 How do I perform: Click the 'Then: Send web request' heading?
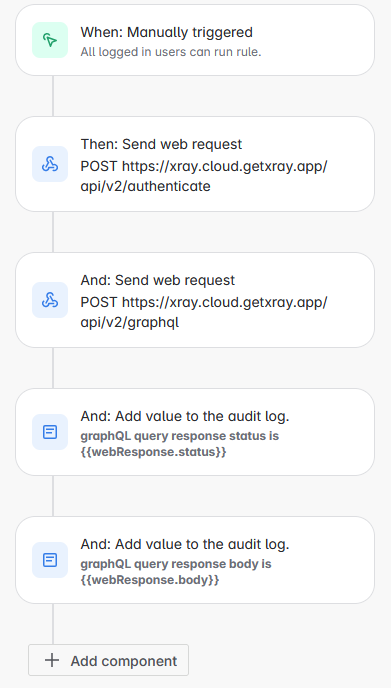point(161,144)
